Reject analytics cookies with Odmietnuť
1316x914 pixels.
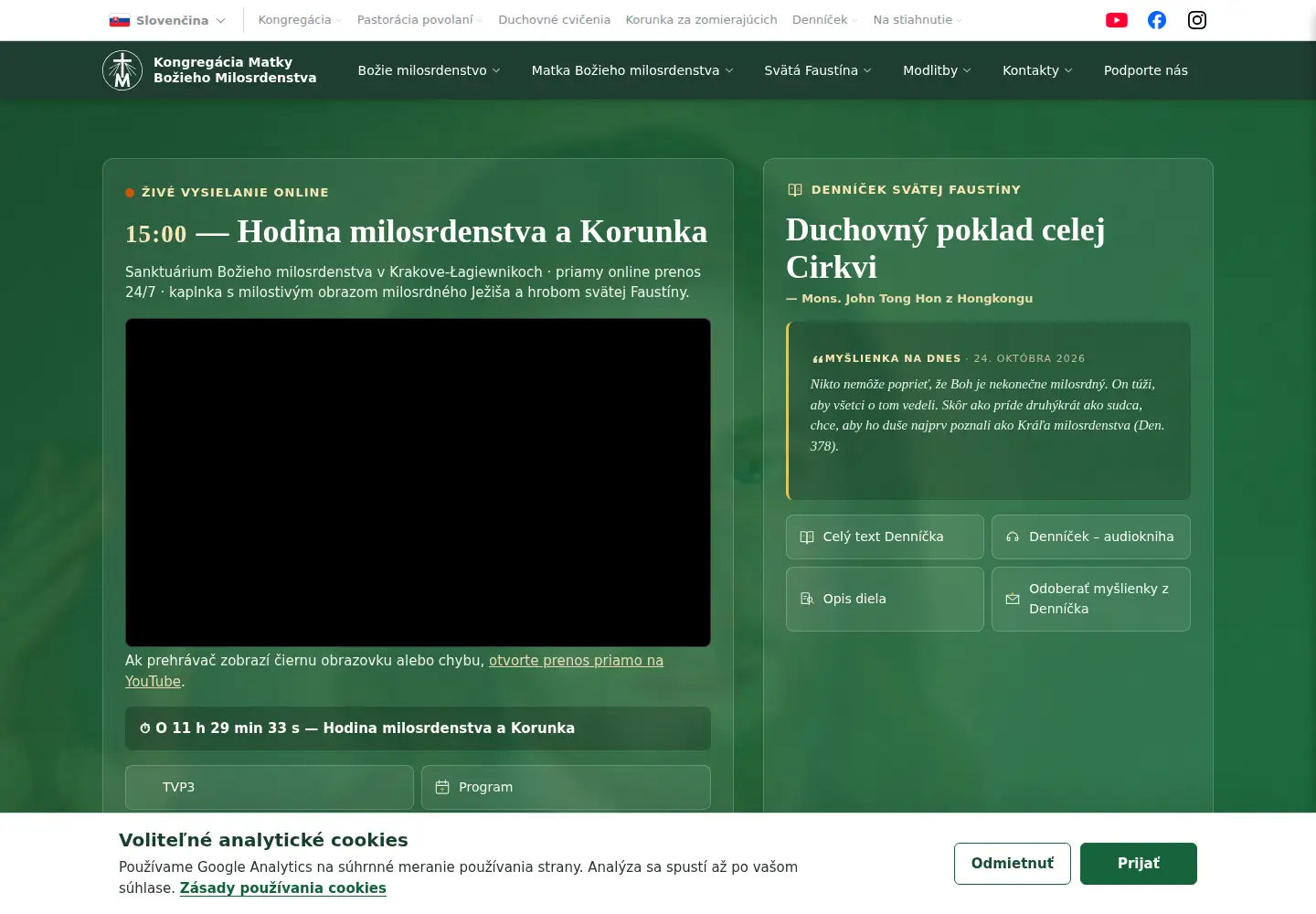pos(1013,864)
